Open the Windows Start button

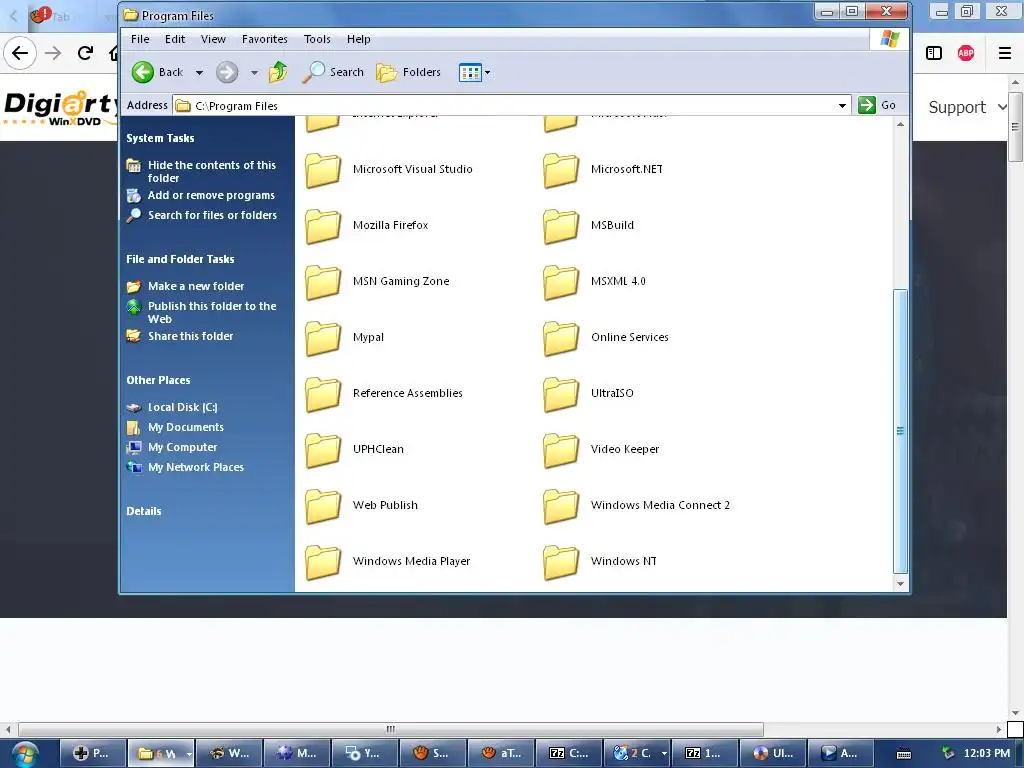pos(25,754)
